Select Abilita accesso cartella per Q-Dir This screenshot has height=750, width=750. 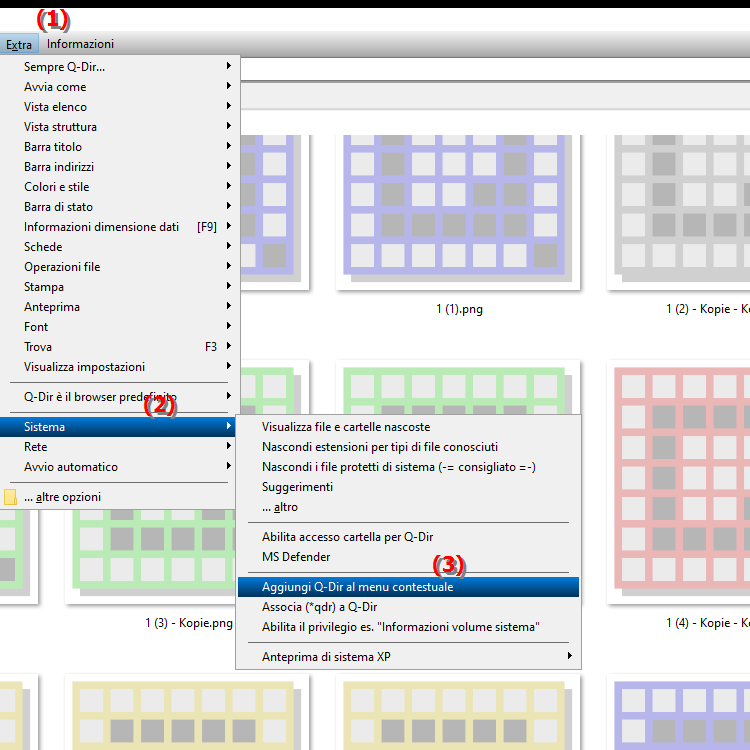408,537
